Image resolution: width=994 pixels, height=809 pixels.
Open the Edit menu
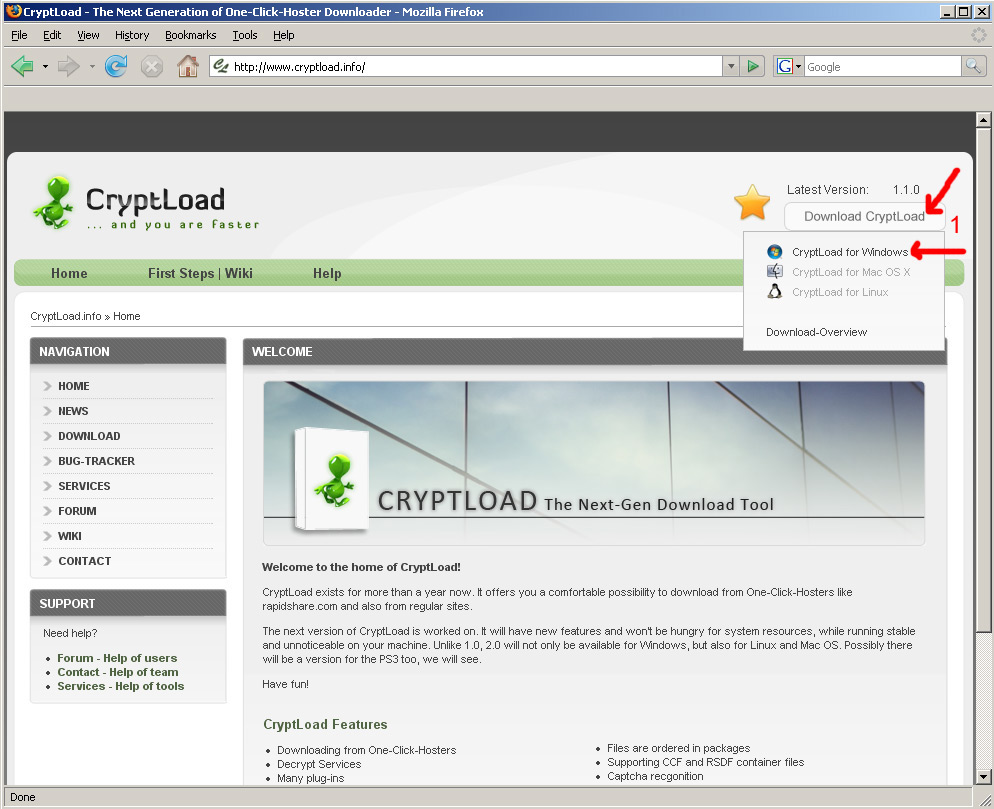(52, 35)
